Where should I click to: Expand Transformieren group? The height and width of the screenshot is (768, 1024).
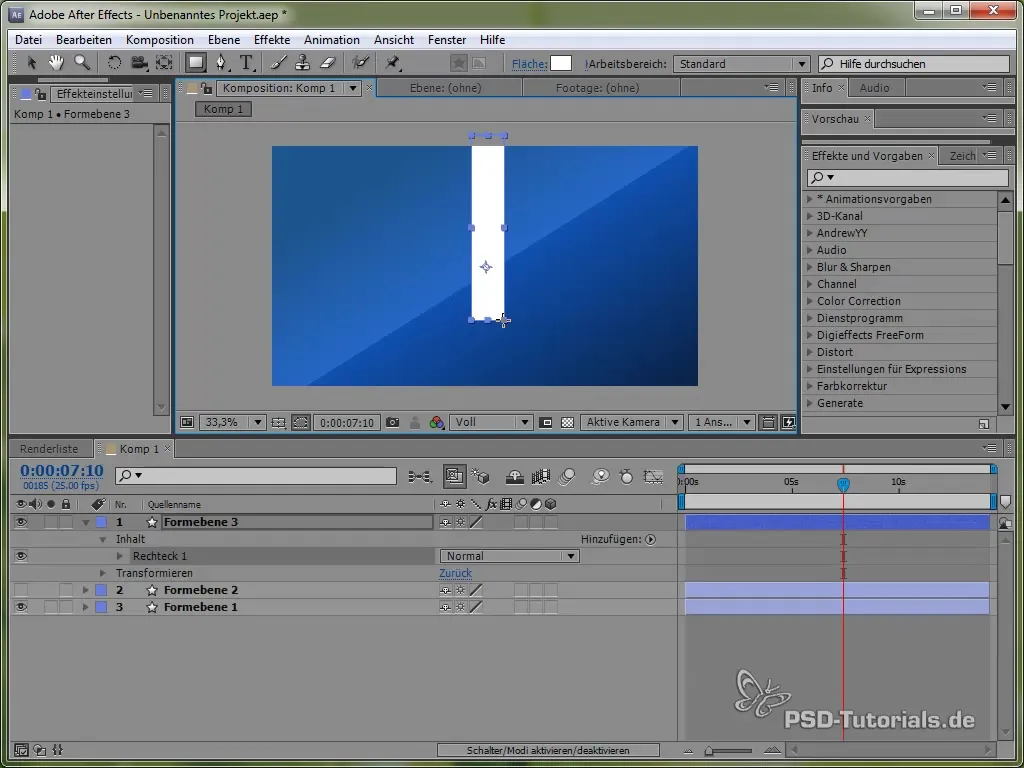(x=103, y=573)
